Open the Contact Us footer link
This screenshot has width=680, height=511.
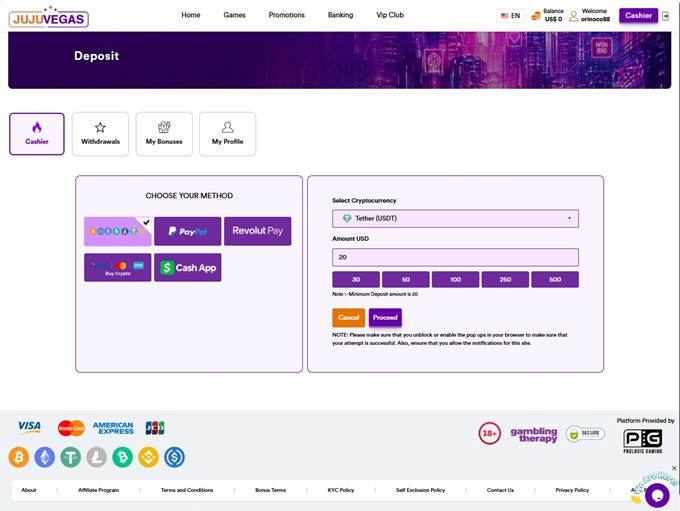point(500,490)
